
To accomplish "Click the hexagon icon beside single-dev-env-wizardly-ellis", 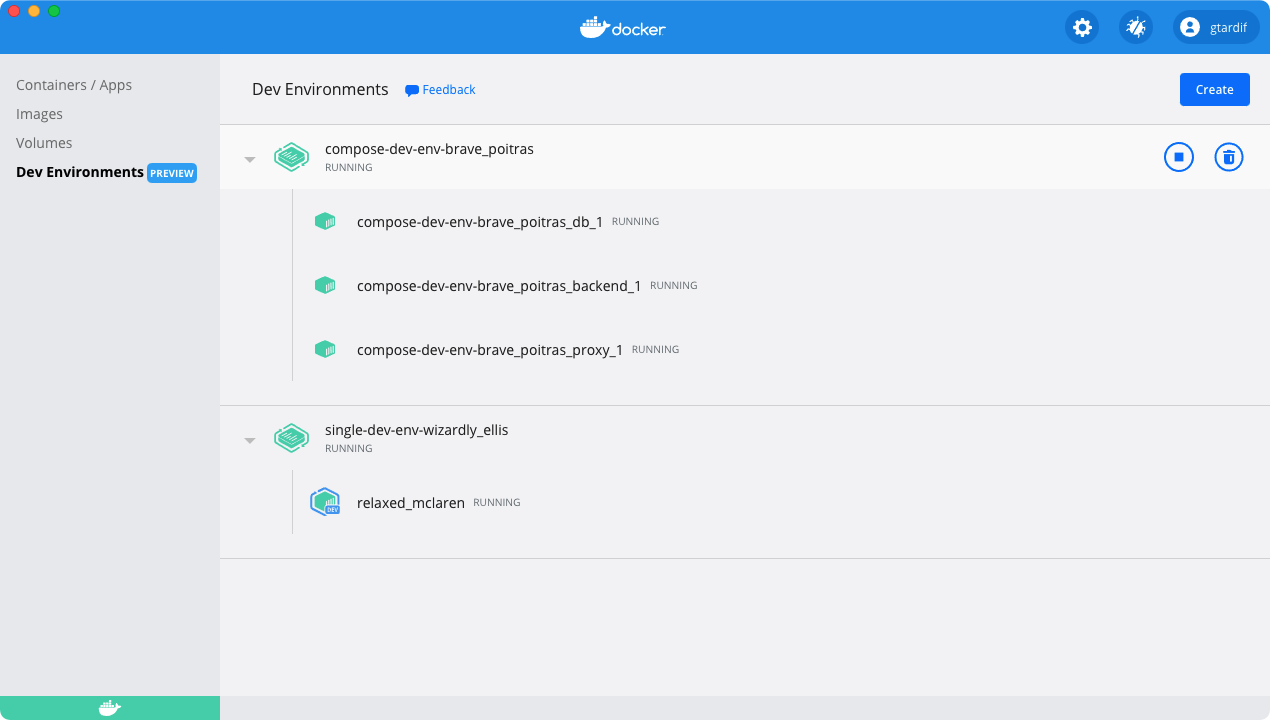I will click(x=291, y=438).
